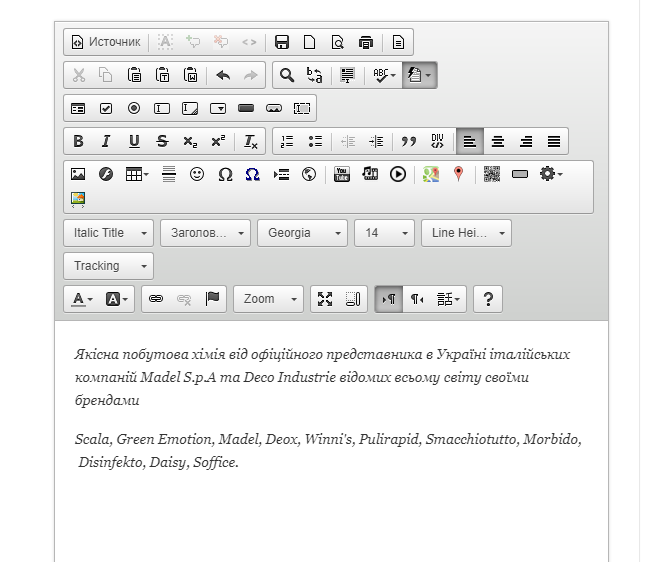This screenshot has width=645, height=562.
Task: Insert a Textarea field
Action: click(190, 108)
